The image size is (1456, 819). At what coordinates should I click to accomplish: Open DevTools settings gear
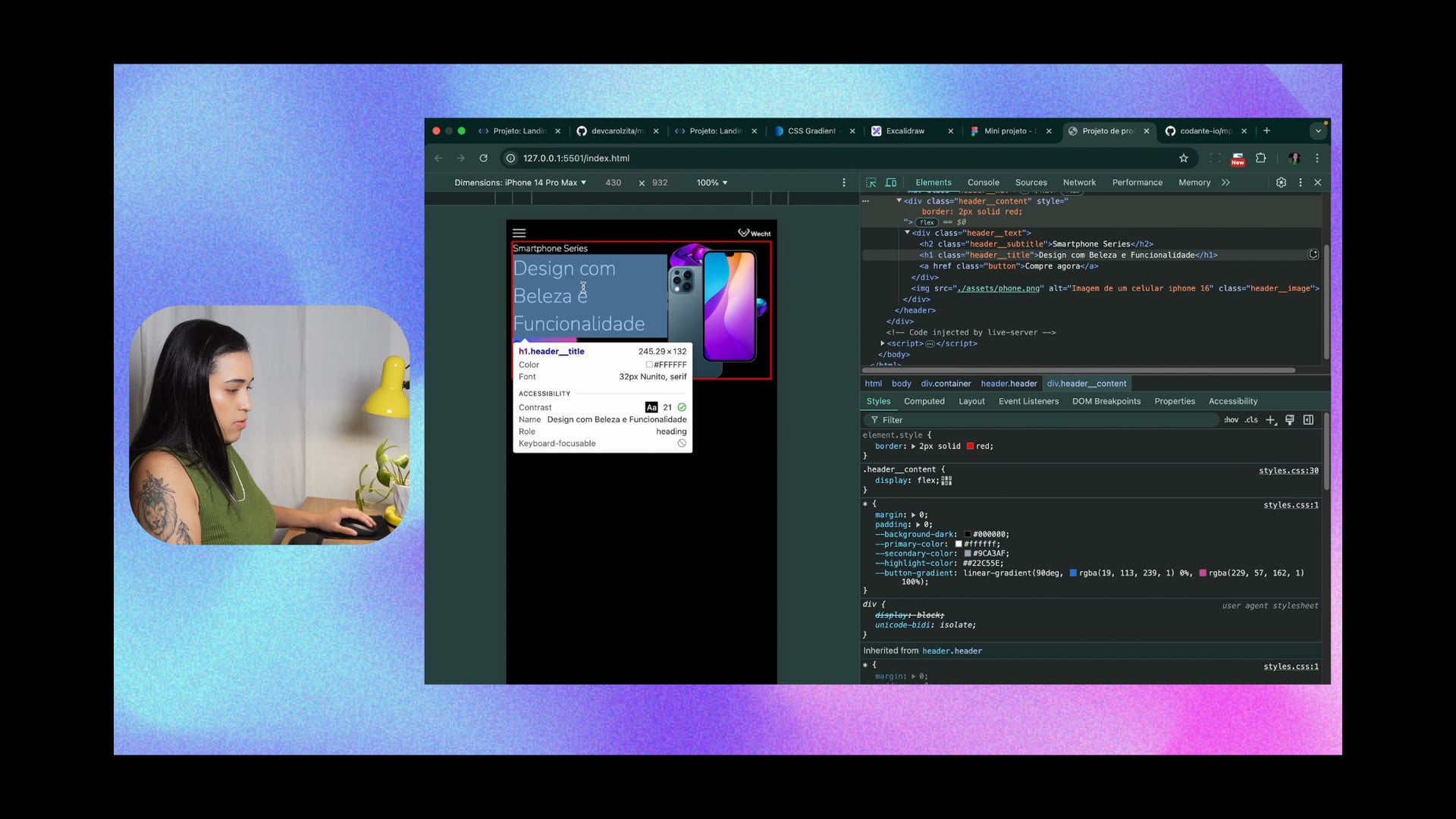pyautogui.click(x=1281, y=183)
